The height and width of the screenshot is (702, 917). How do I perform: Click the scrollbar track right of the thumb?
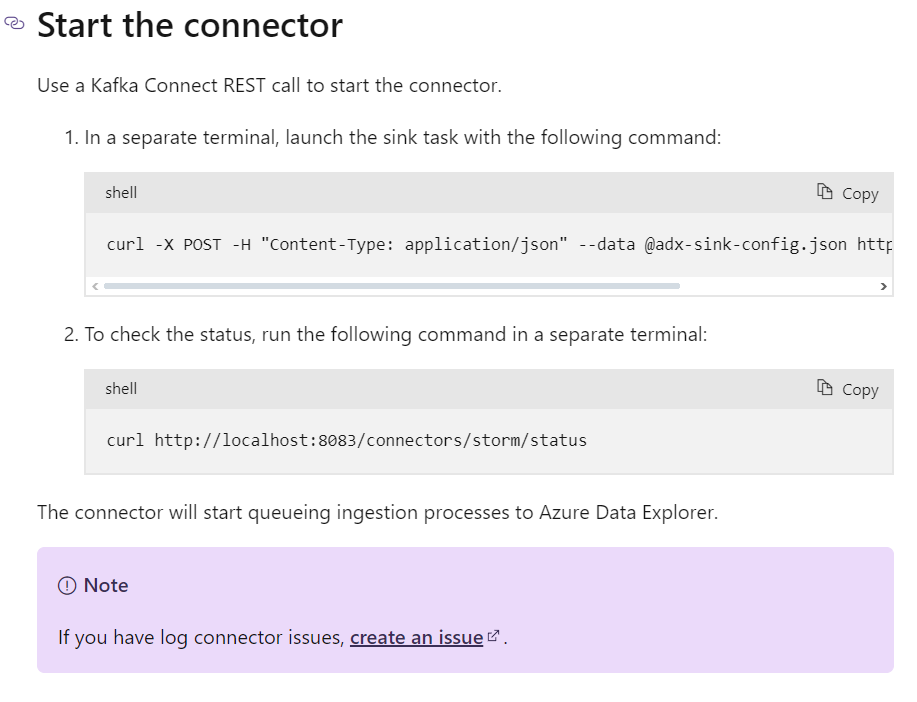coord(779,286)
